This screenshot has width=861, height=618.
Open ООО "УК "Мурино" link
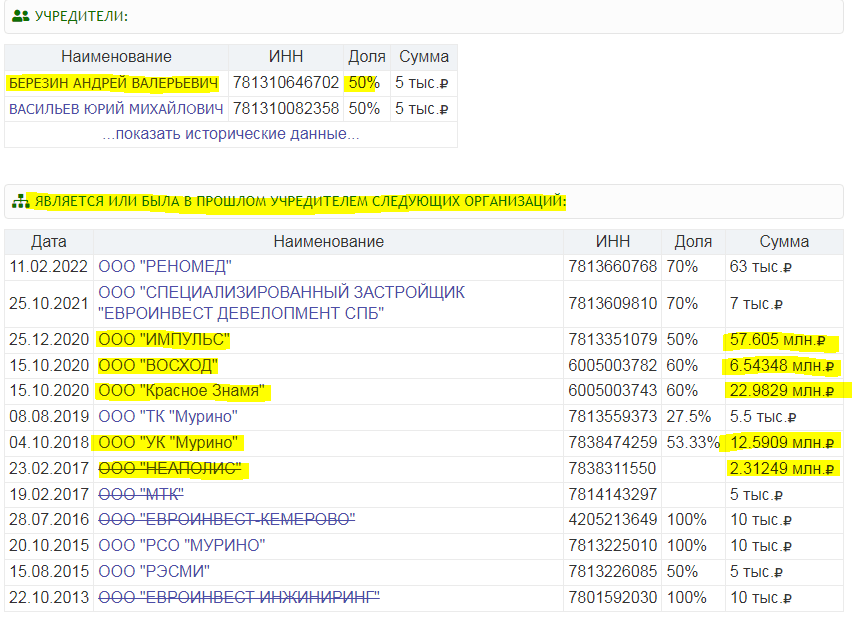point(168,443)
